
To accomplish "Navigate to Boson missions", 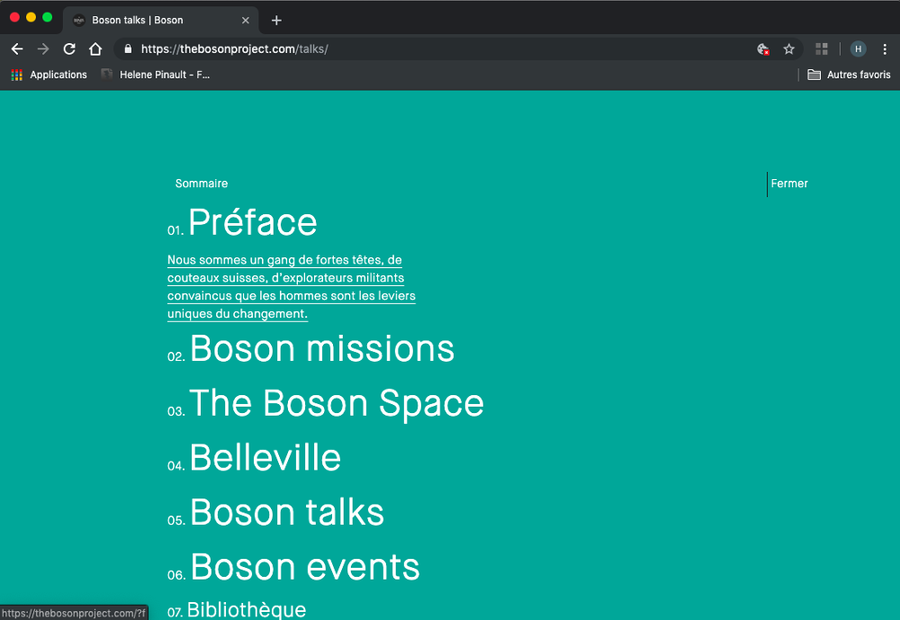I will tap(321, 349).
